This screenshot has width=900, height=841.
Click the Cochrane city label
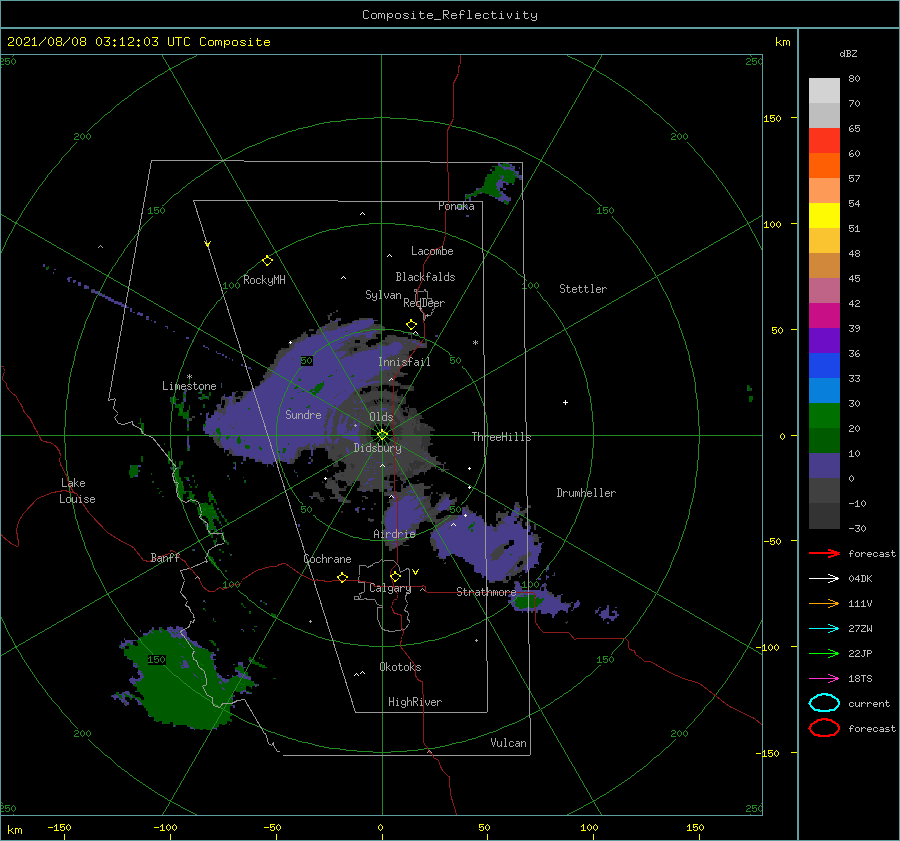coord(327,559)
